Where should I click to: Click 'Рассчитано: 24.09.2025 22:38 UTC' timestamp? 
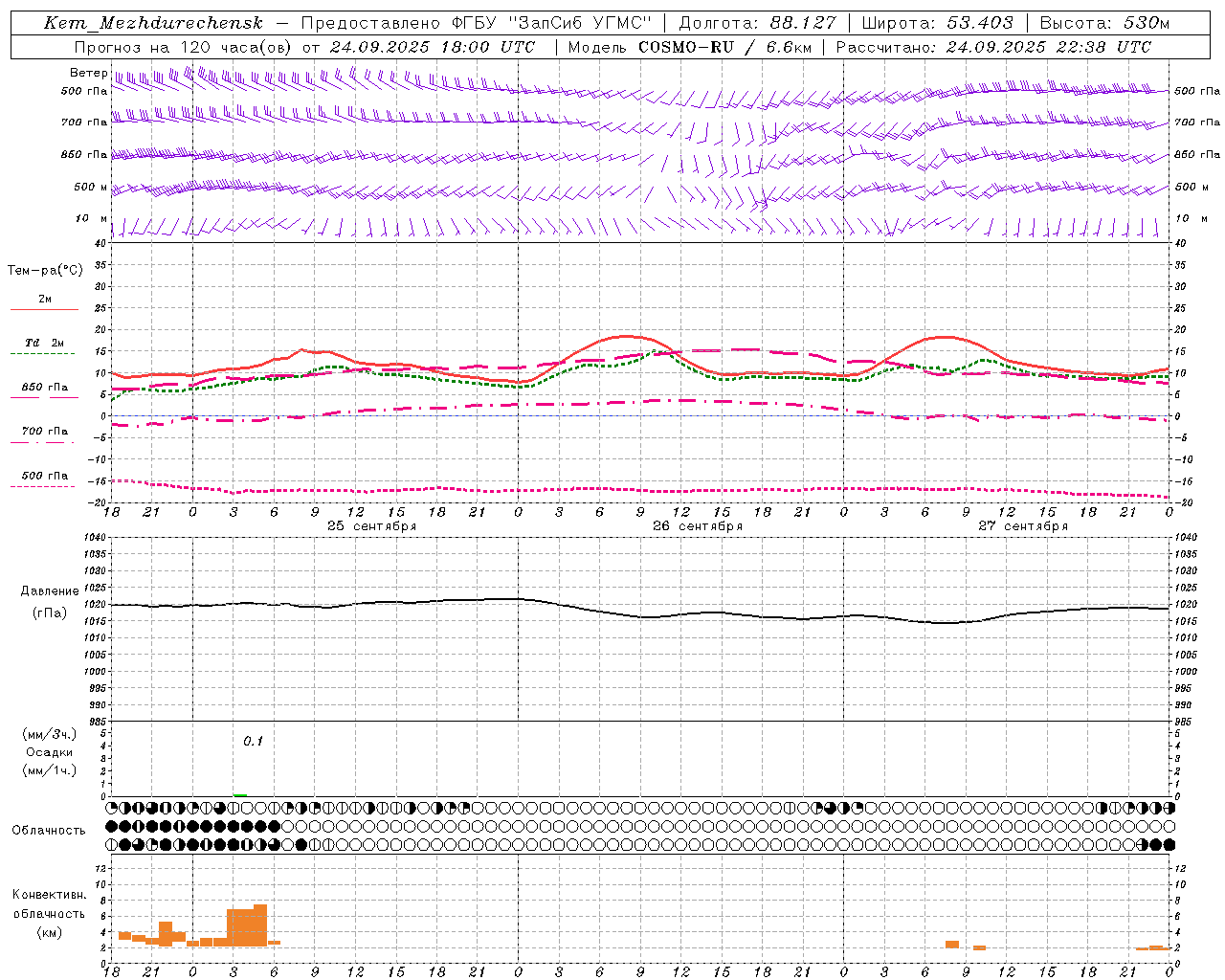click(x=993, y=47)
